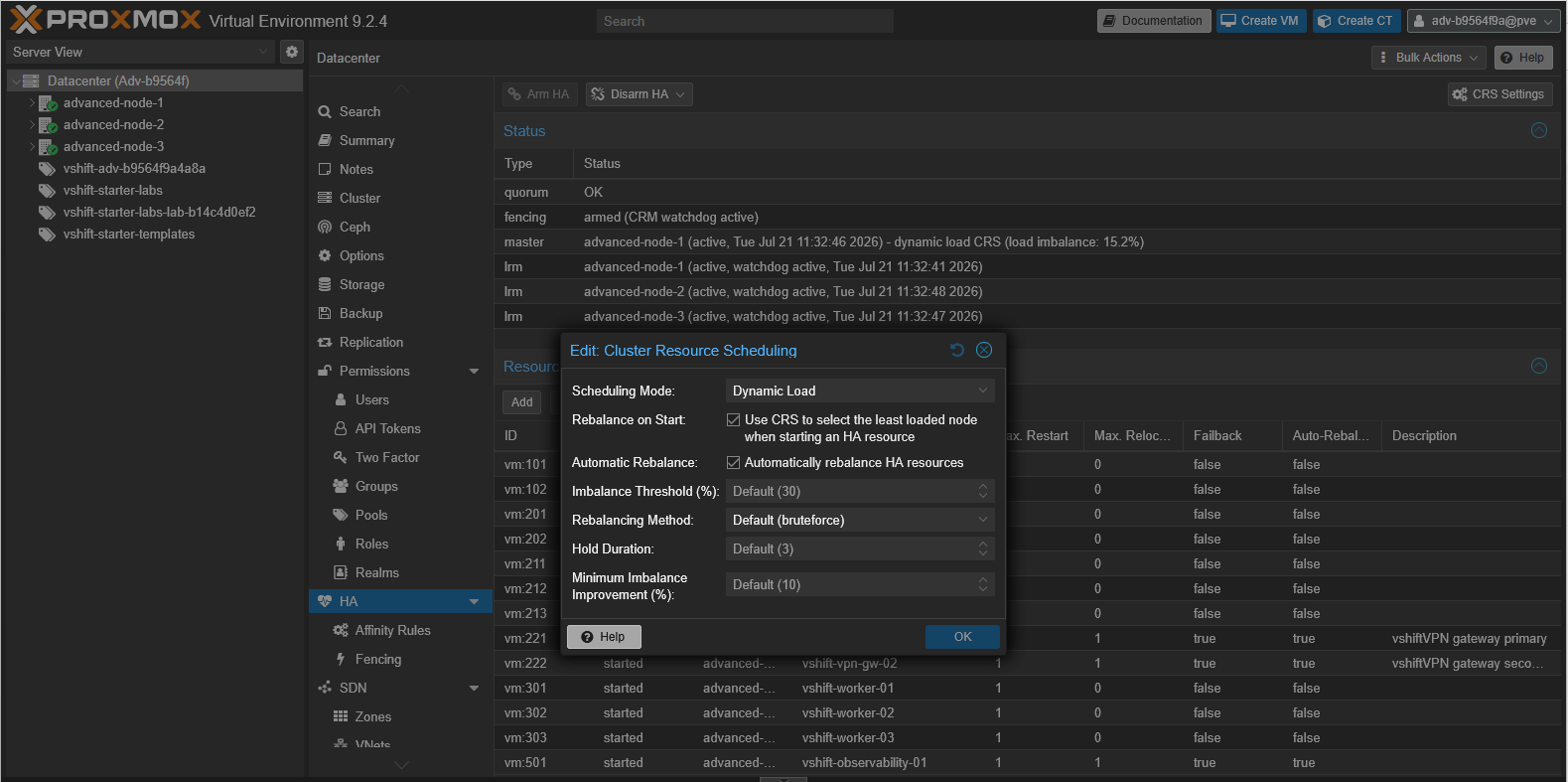This screenshot has width=1568, height=782.
Task: Adjust the Imbalance Threshold spinner arrows
Action: 983,492
